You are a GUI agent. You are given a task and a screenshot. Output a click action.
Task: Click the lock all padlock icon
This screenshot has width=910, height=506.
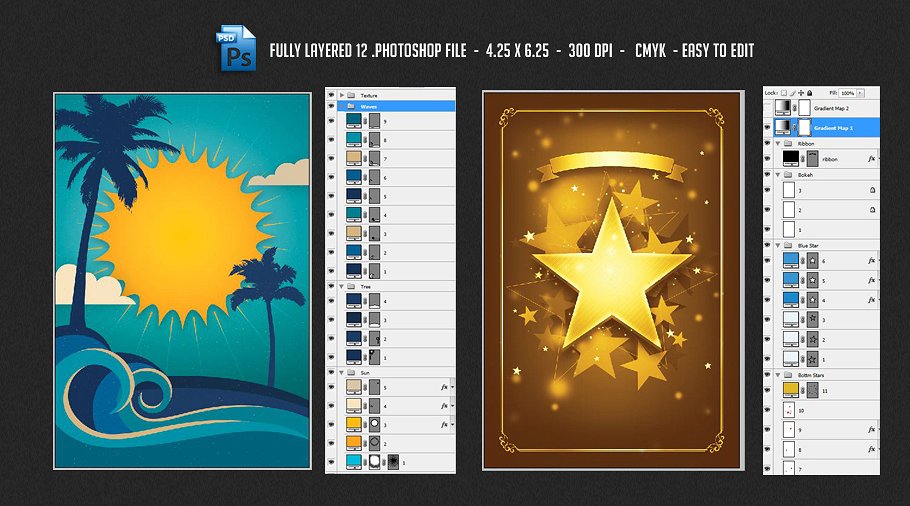point(808,92)
